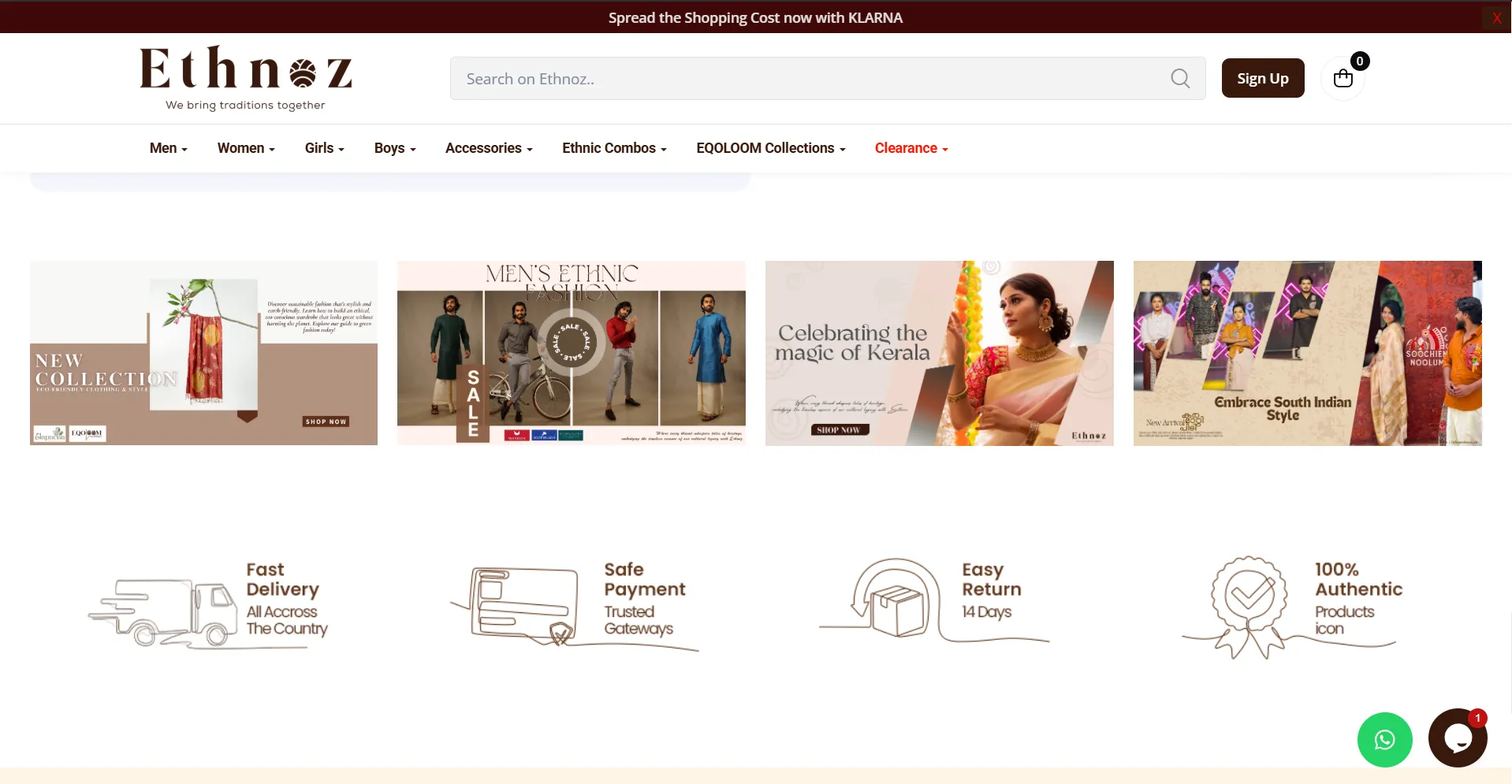Image resolution: width=1512 pixels, height=784 pixels.
Task: Click the search magnifier icon
Action: coord(1180,78)
